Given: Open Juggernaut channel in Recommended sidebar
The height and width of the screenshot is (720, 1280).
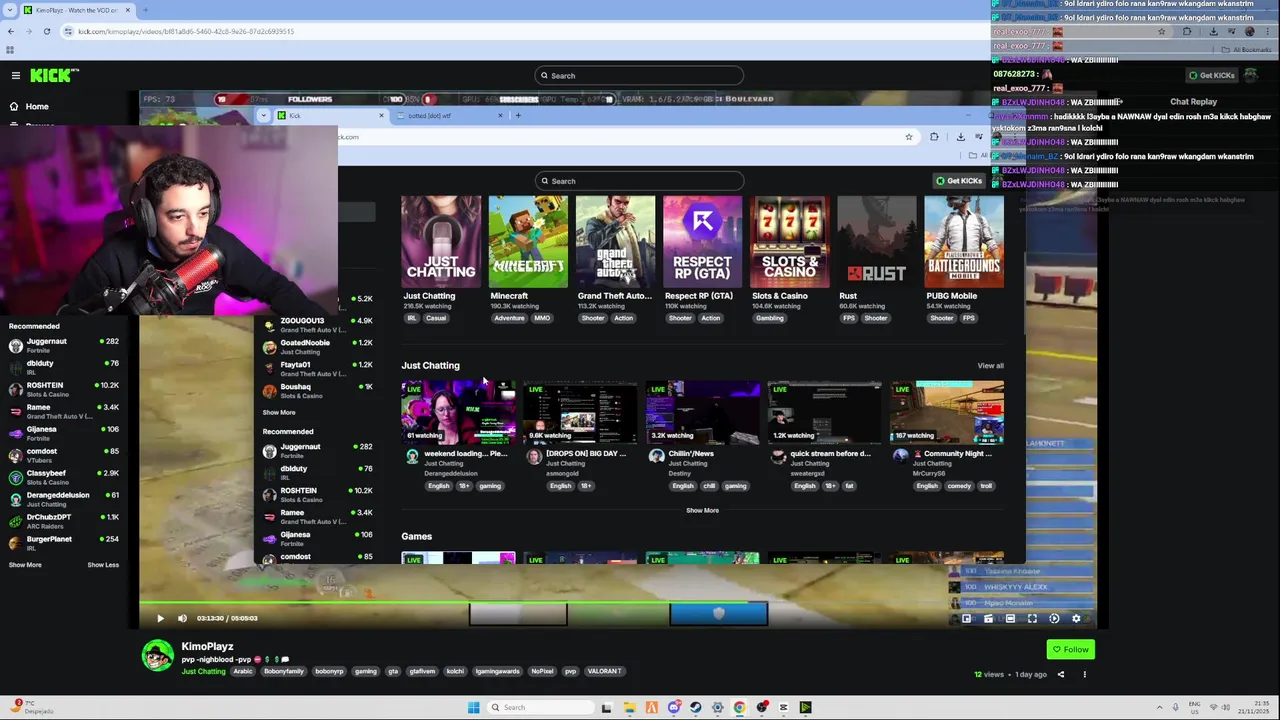Looking at the screenshot, I should (65, 345).
